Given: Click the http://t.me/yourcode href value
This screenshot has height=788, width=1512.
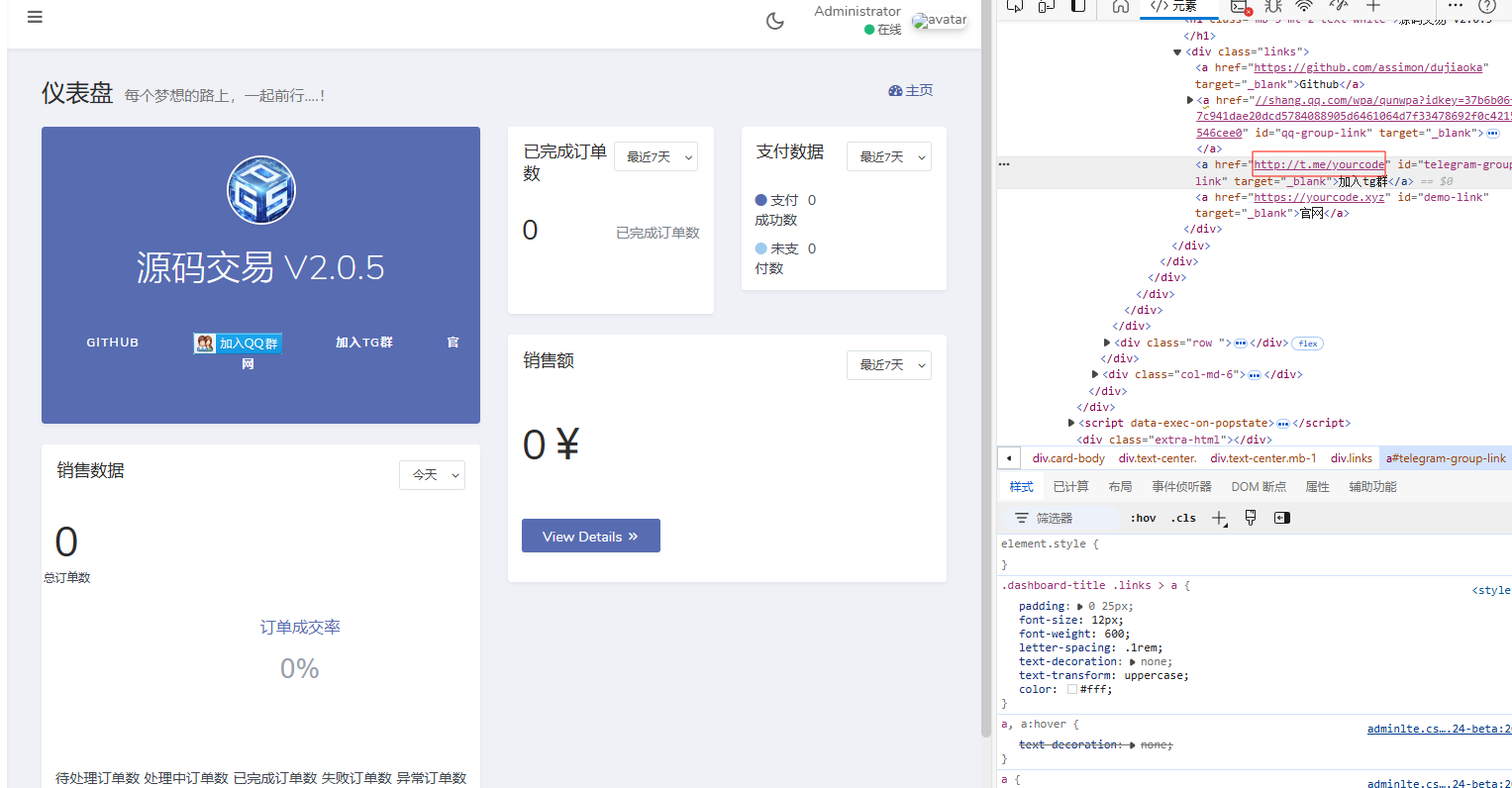Looking at the screenshot, I should tap(1319, 164).
